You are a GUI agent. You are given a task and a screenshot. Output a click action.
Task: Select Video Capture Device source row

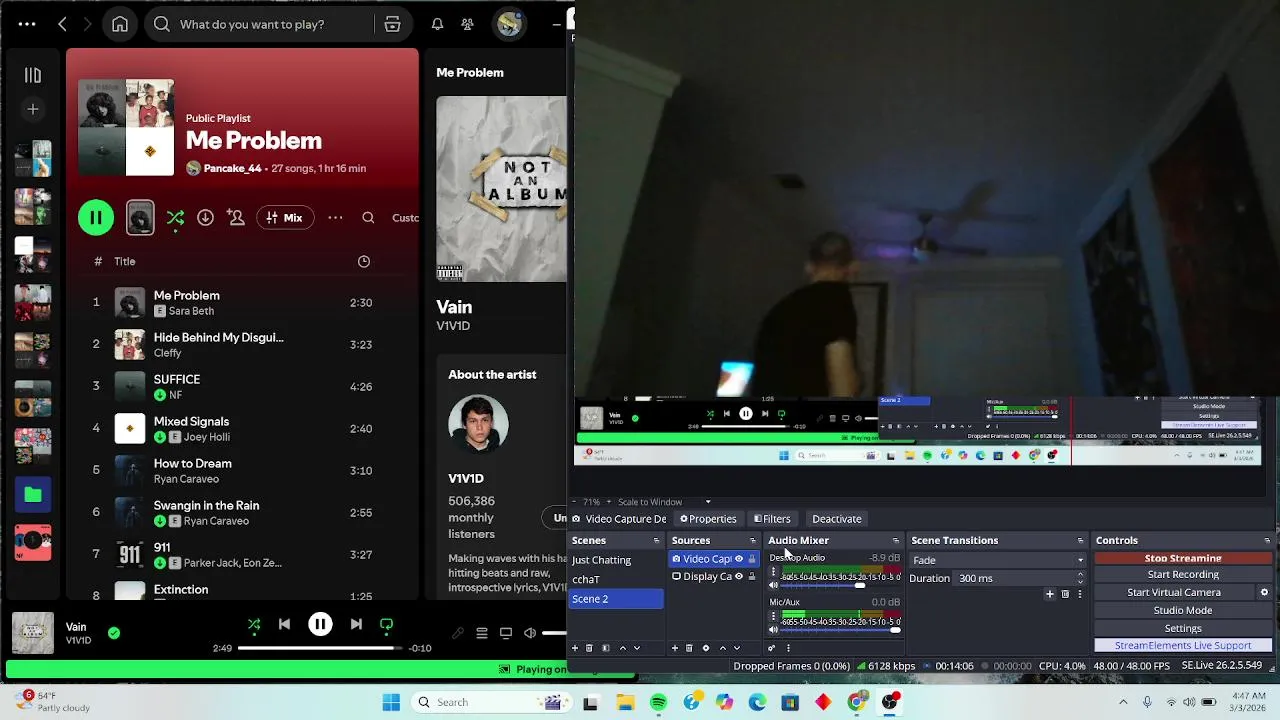point(714,559)
